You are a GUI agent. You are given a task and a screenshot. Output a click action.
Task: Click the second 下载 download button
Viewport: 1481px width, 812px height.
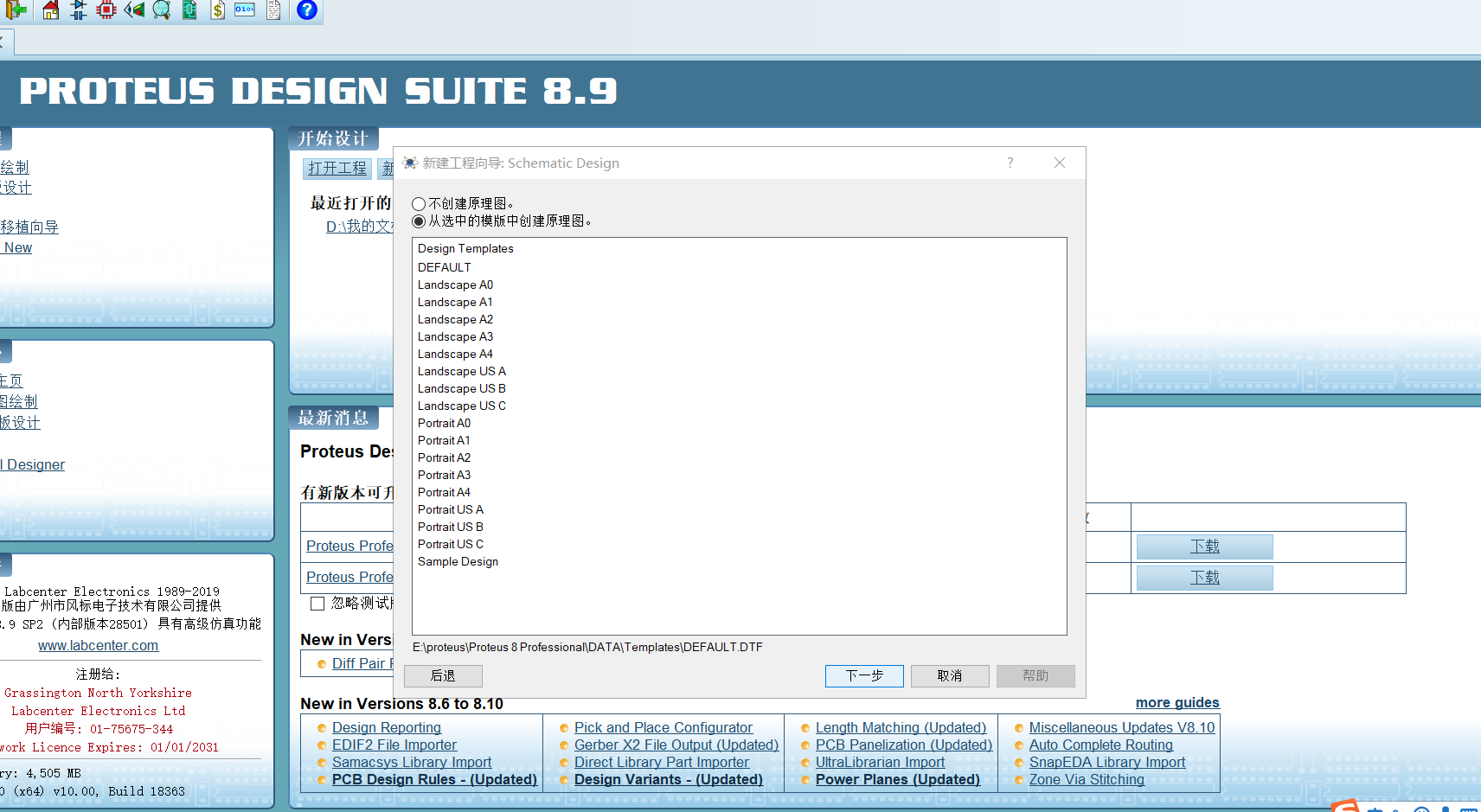(1204, 578)
